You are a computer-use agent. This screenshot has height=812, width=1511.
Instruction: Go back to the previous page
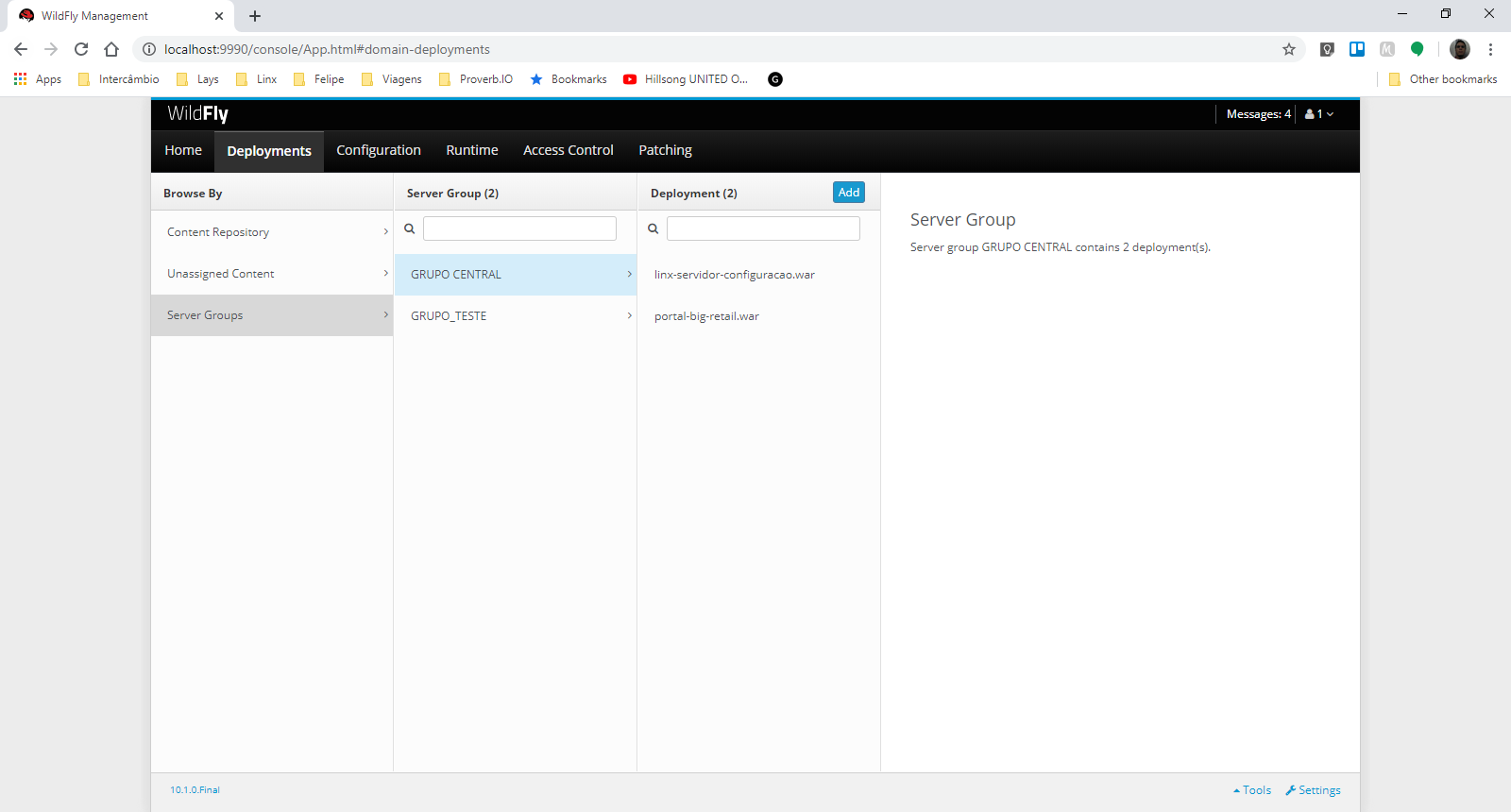click(21, 49)
